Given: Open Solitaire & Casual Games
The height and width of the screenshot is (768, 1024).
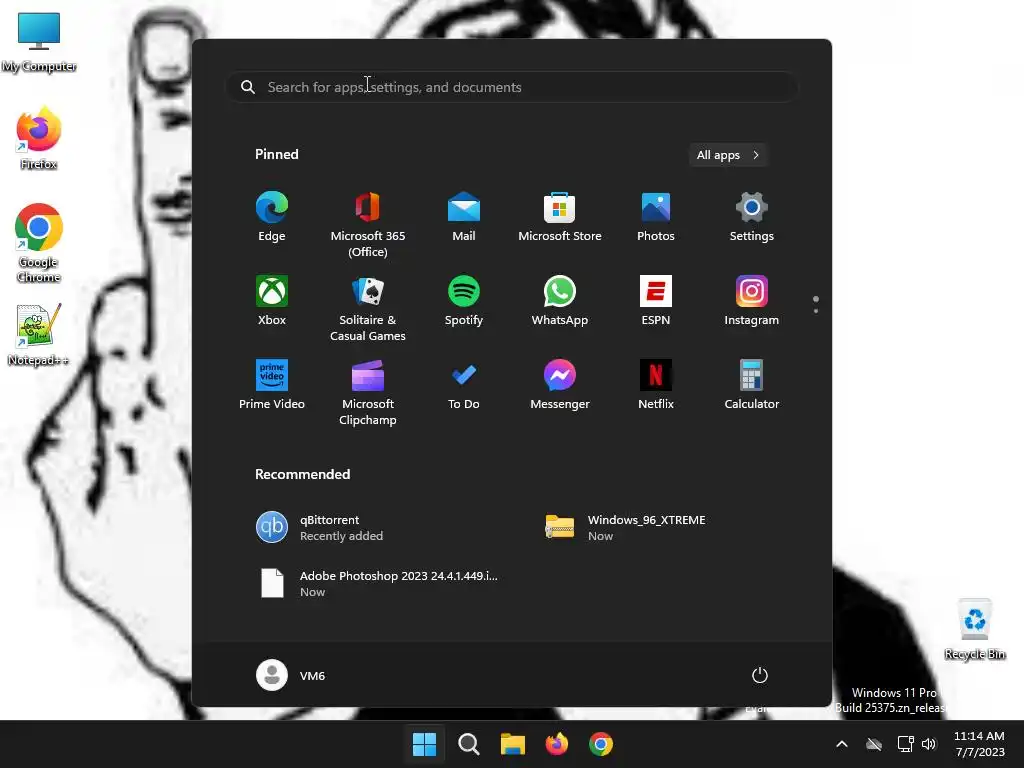Looking at the screenshot, I should (x=368, y=308).
